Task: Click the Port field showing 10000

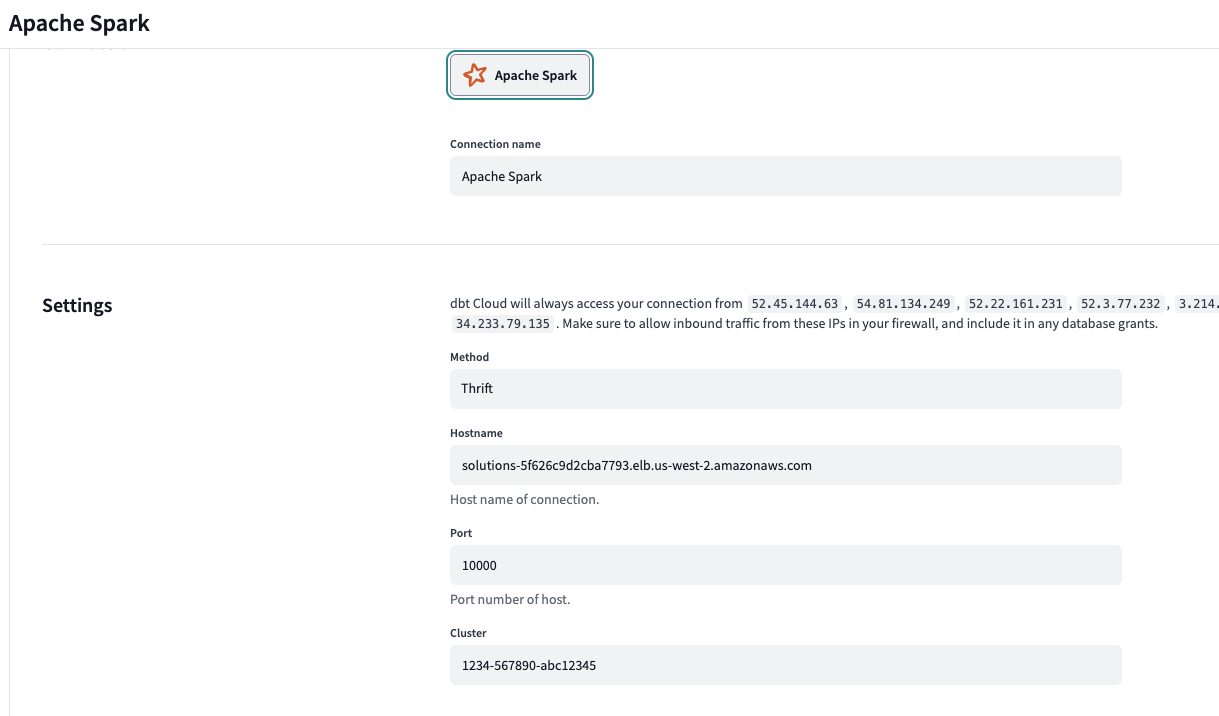Action: pos(786,565)
